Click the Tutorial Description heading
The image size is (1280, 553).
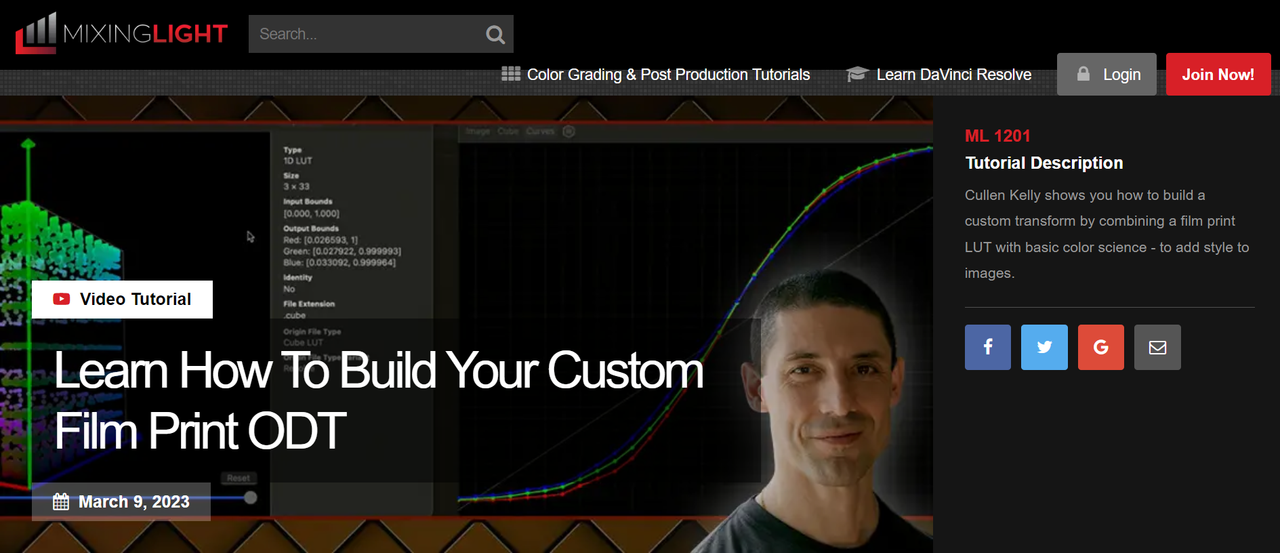tap(1044, 163)
